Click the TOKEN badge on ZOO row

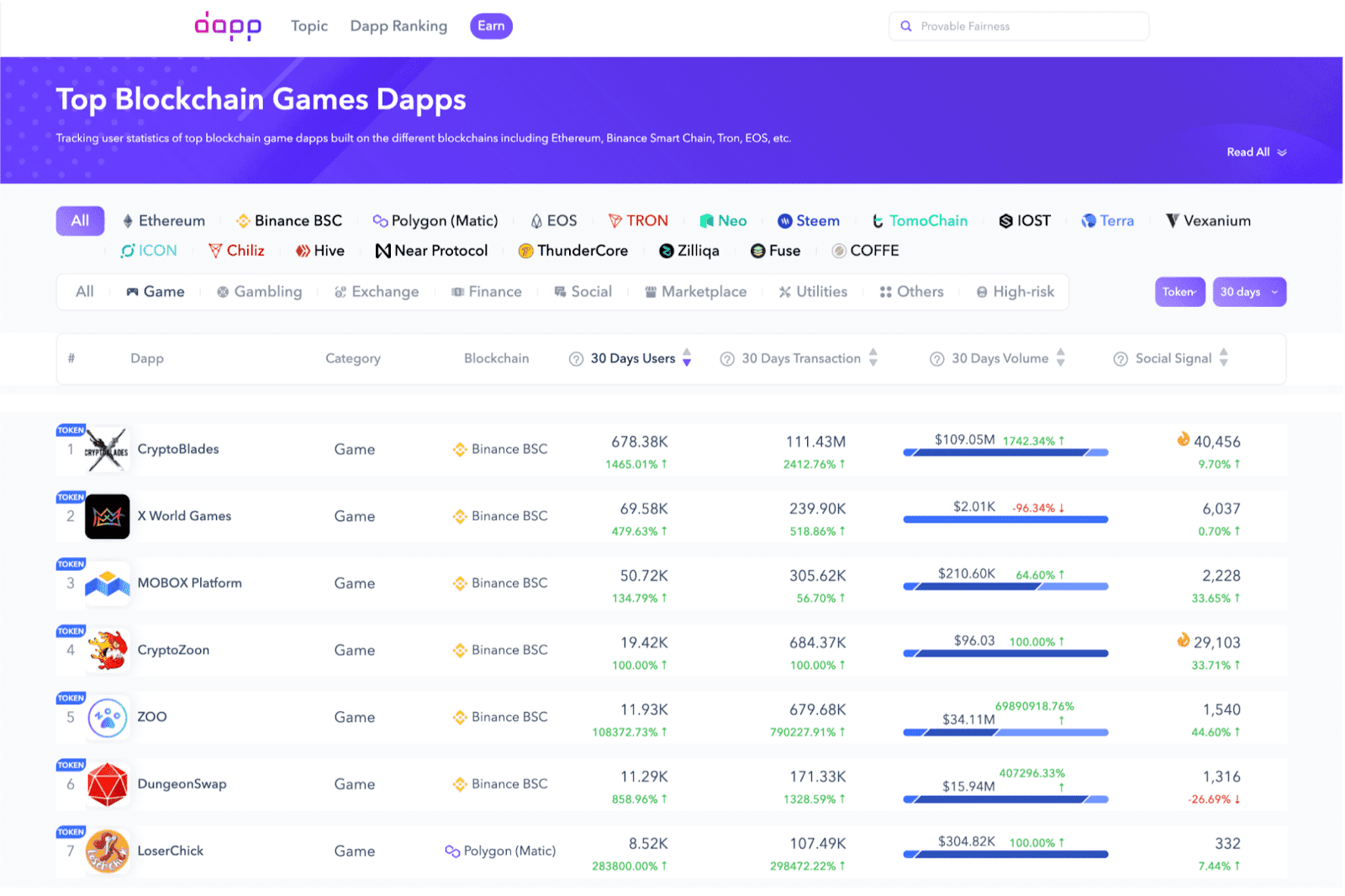(x=71, y=698)
